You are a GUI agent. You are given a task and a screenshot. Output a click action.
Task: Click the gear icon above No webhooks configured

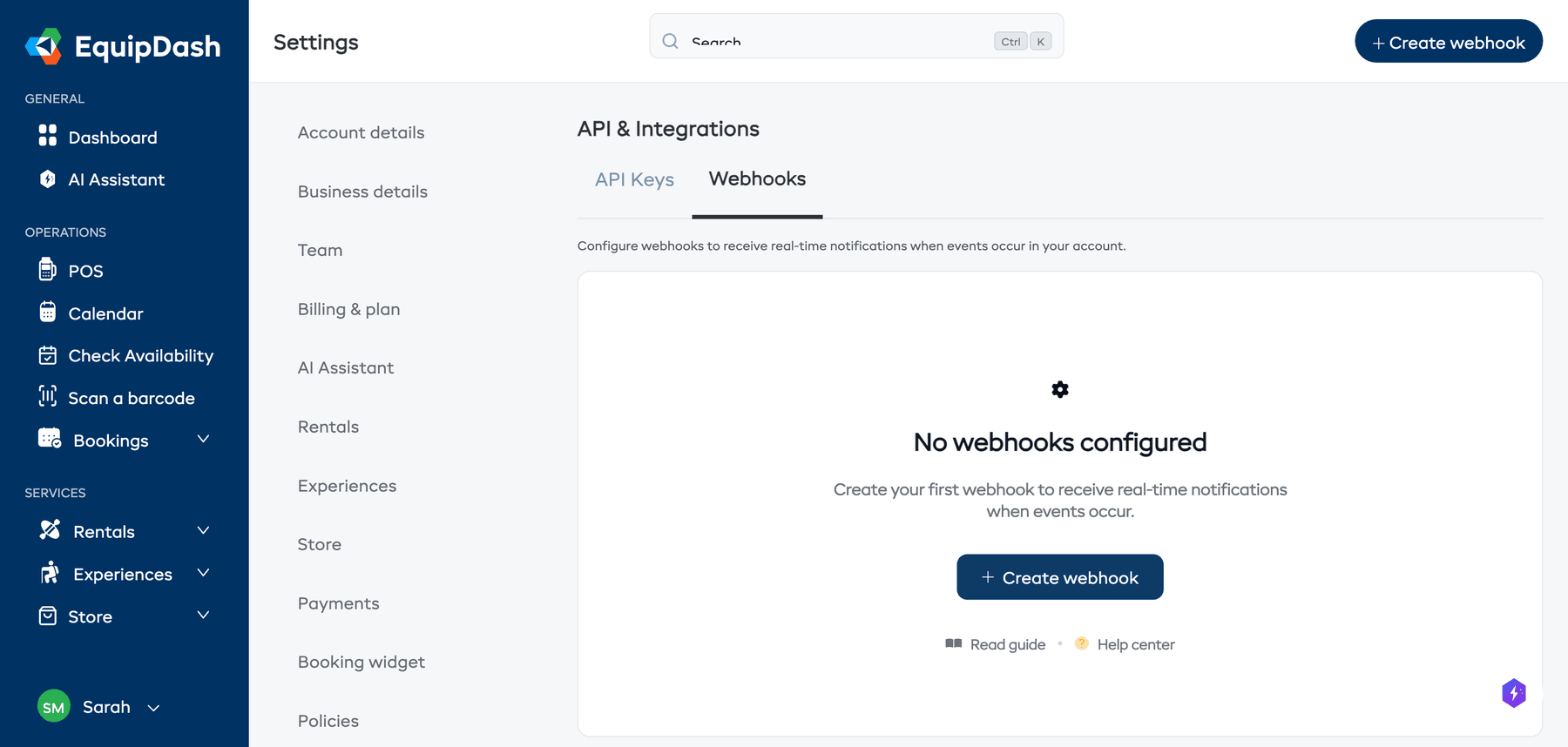click(1060, 389)
